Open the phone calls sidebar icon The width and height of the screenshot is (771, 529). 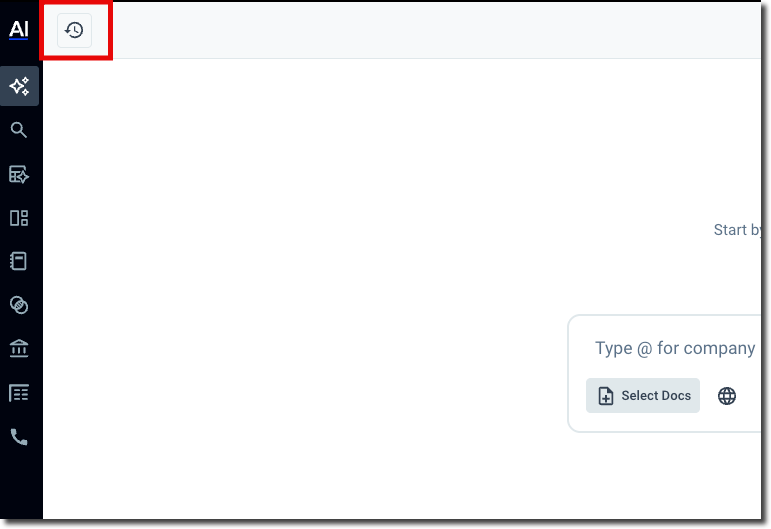click(x=19, y=437)
